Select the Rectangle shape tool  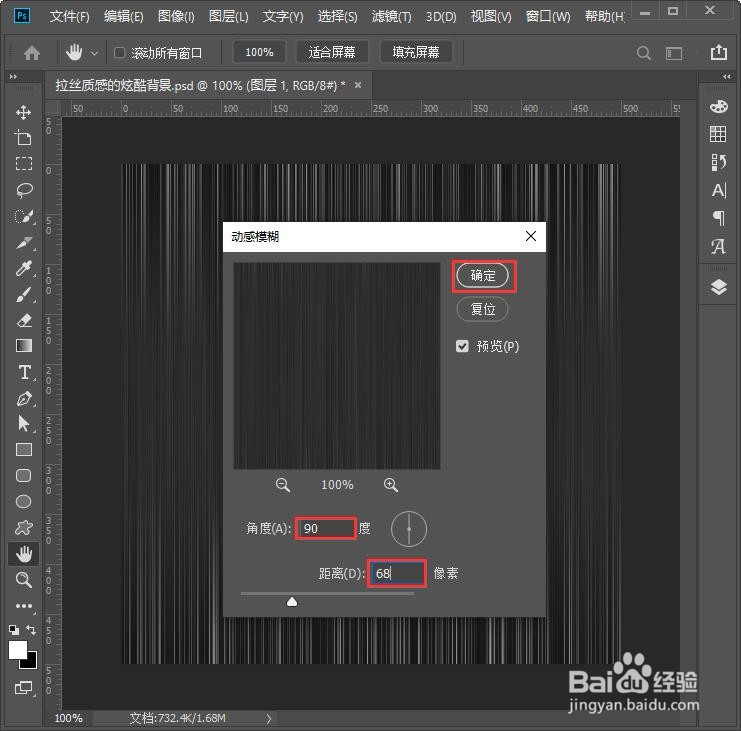[x=24, y=449]
